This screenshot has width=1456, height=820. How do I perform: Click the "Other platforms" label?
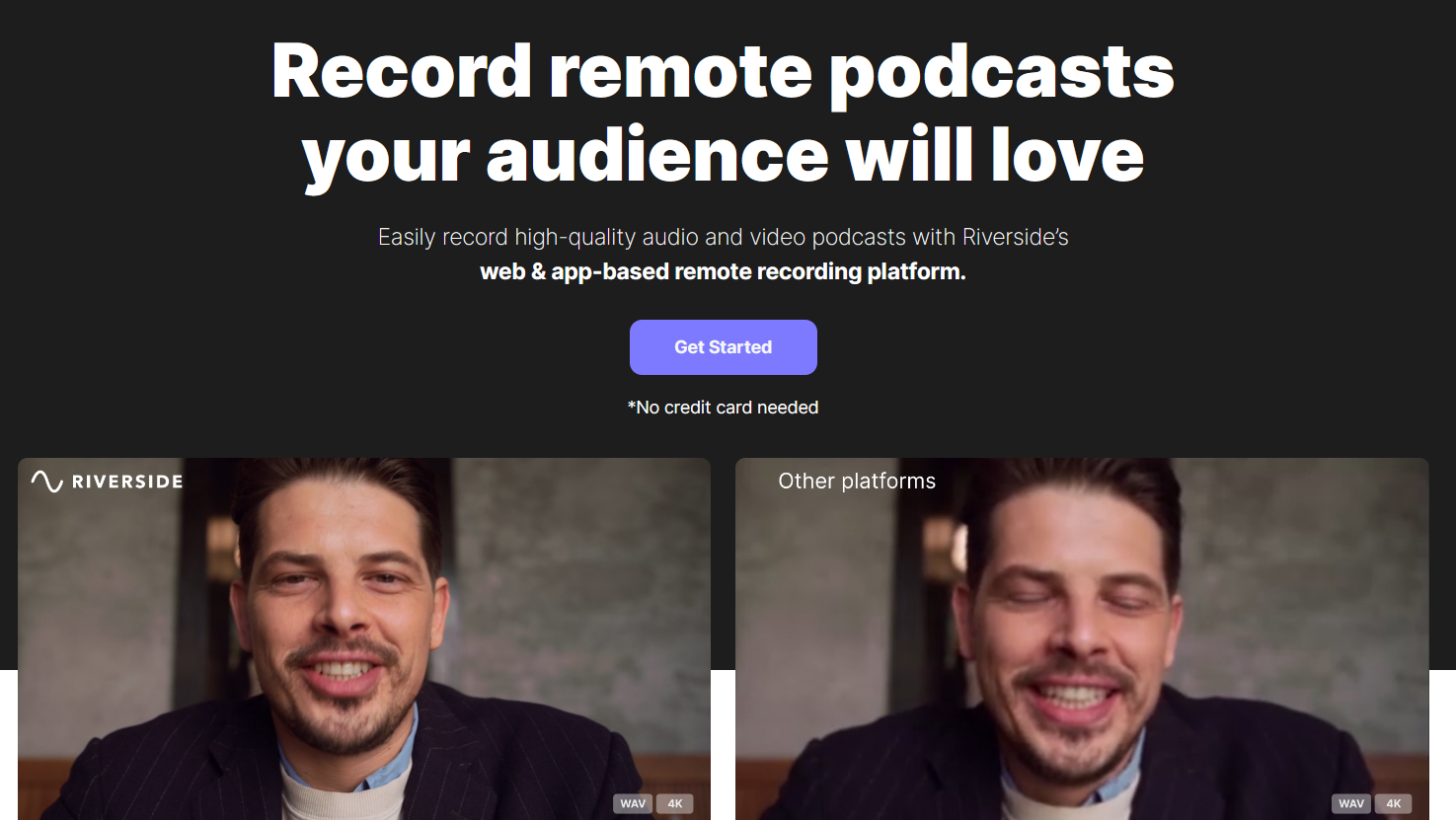coord(857,481)
